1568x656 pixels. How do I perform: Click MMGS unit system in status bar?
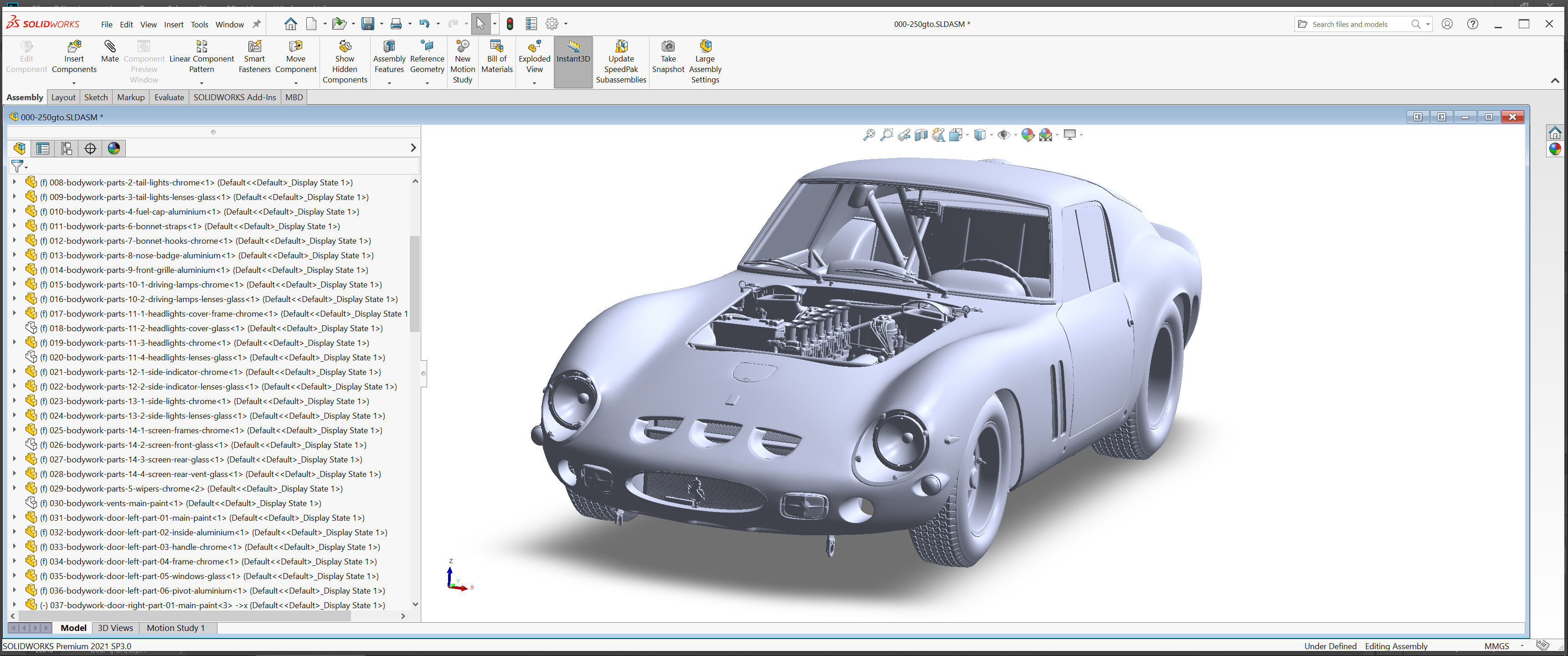pyautogui.click(x=1497, y=646)
